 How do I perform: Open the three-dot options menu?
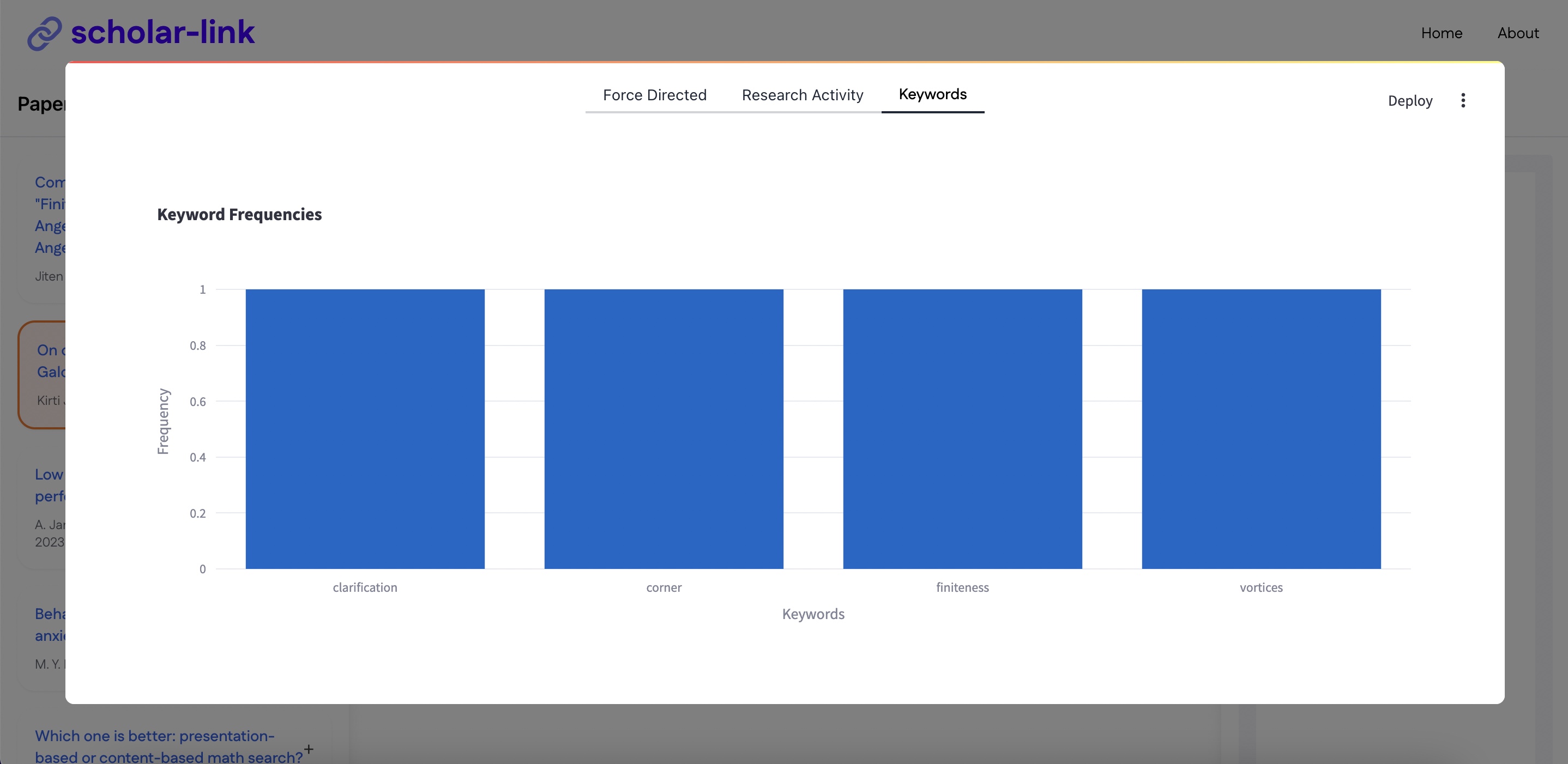1463,100
